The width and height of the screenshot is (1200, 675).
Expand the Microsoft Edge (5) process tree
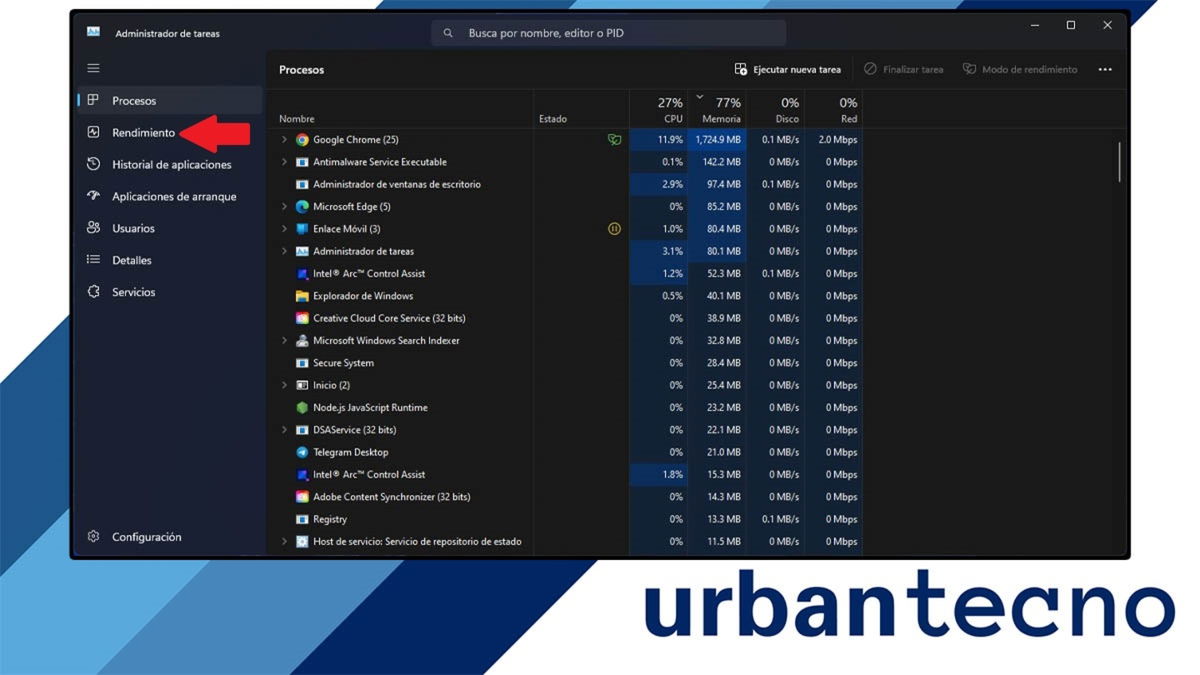(x=284, y=207)
